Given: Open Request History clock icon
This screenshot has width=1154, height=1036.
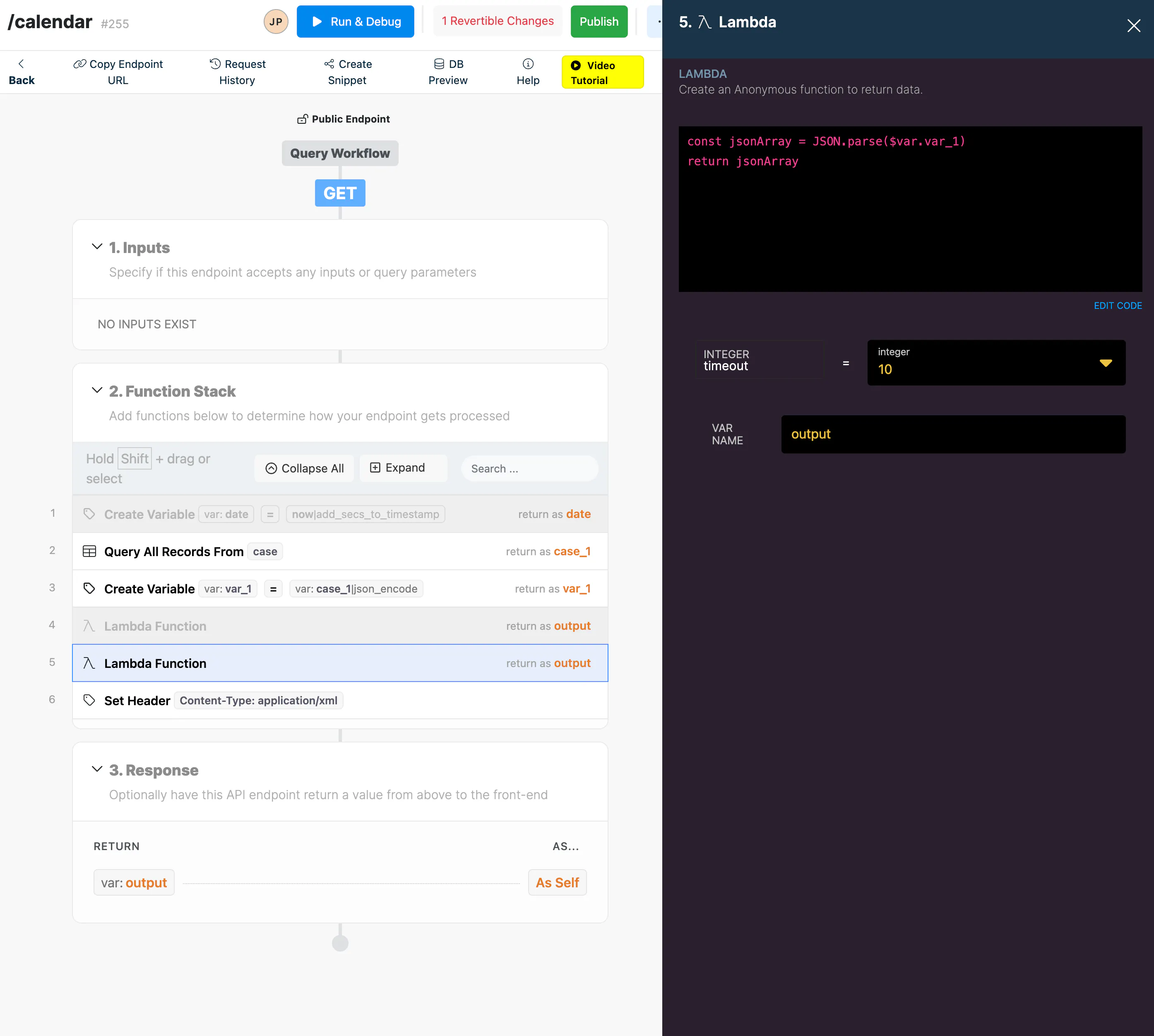Looking at the screenshot, I should (x=215, y=64).
